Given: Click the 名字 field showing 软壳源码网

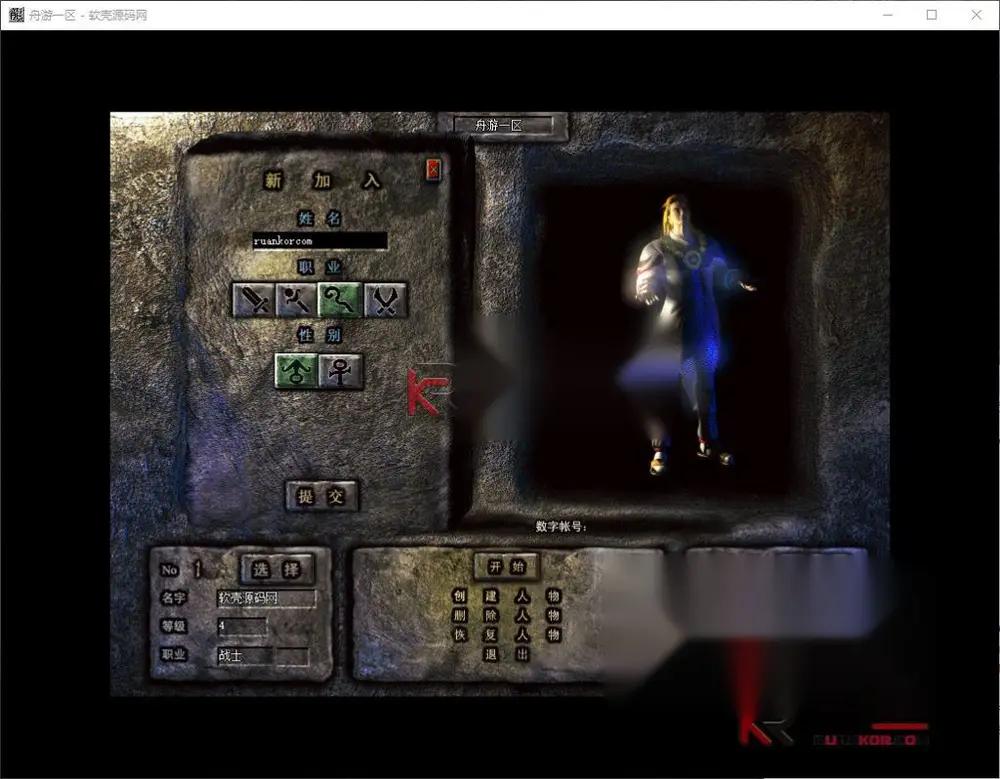Looking at the screenshot, I should point(266,598).
